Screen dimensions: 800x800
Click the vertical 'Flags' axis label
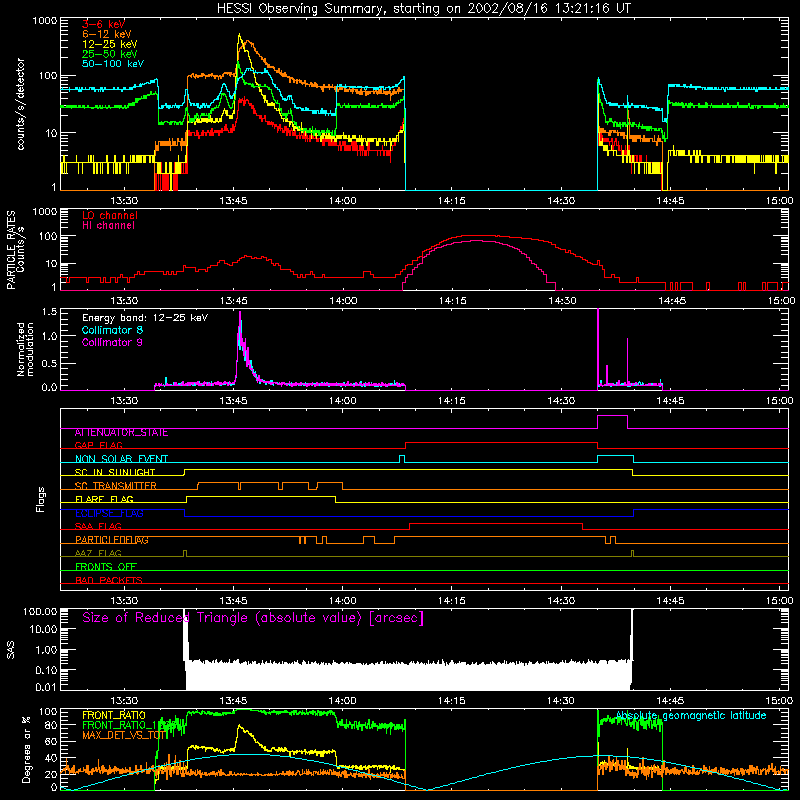tap(40, 499)
